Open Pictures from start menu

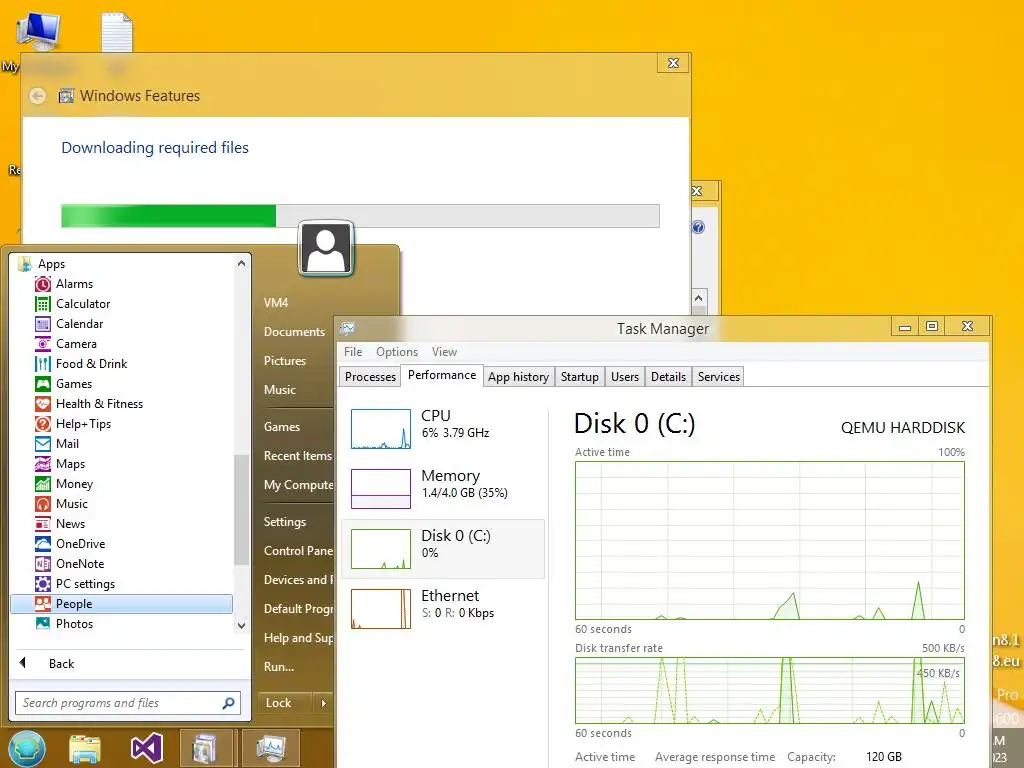pos(285,360)
